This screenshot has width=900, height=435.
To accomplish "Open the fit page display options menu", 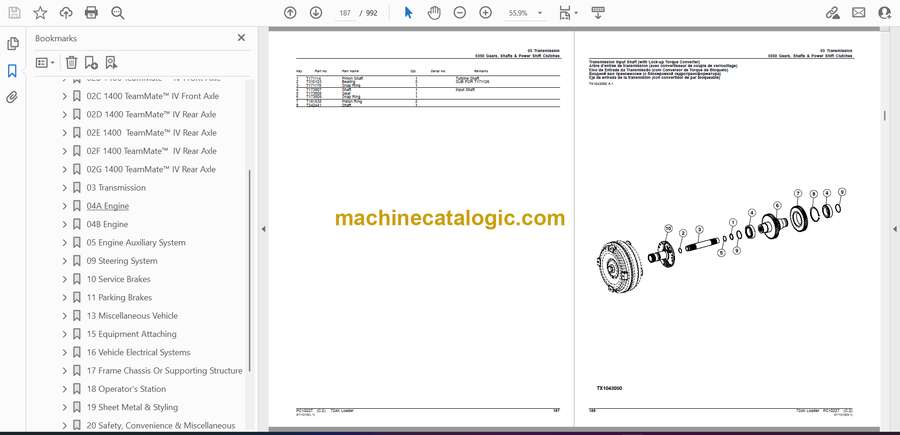I will [567, 13].
